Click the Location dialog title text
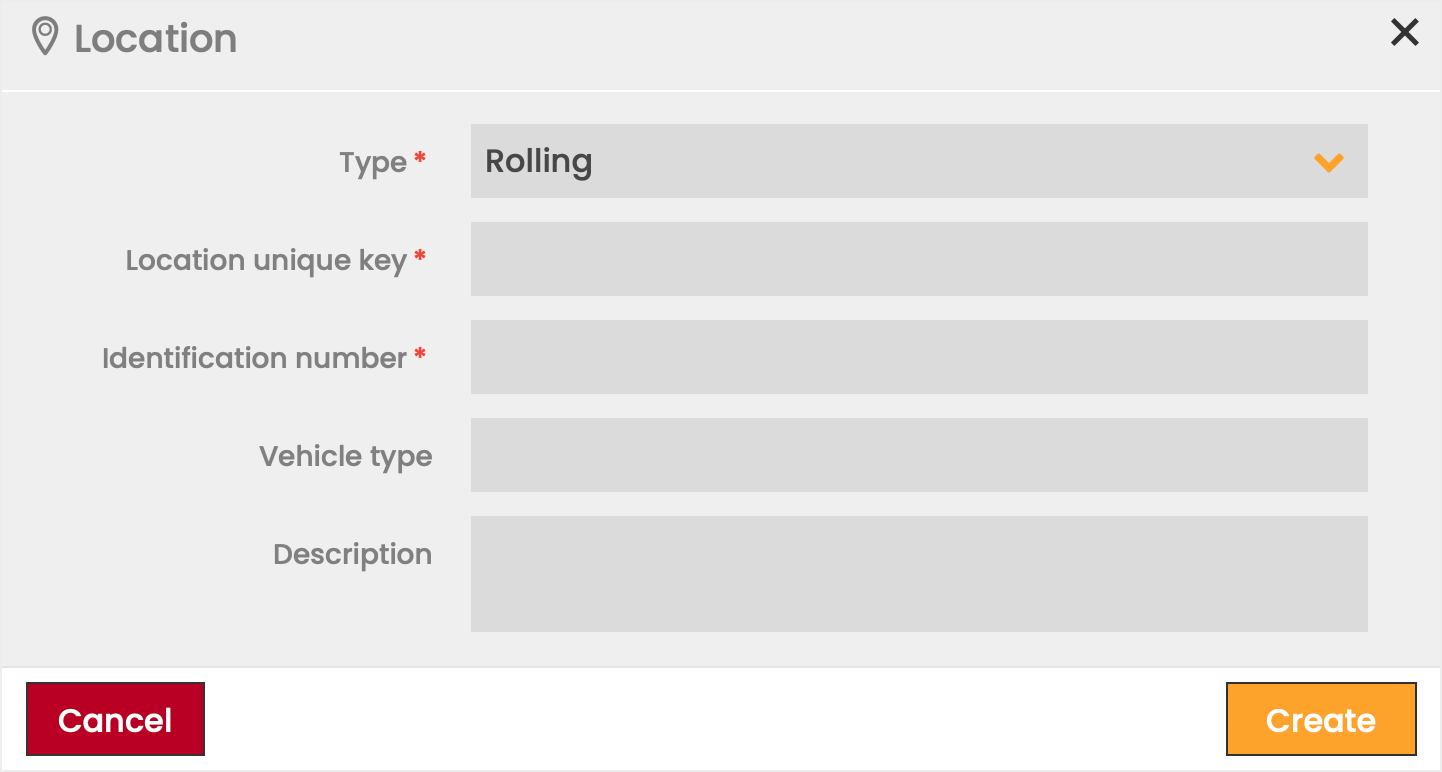 [x=156, y=39]
